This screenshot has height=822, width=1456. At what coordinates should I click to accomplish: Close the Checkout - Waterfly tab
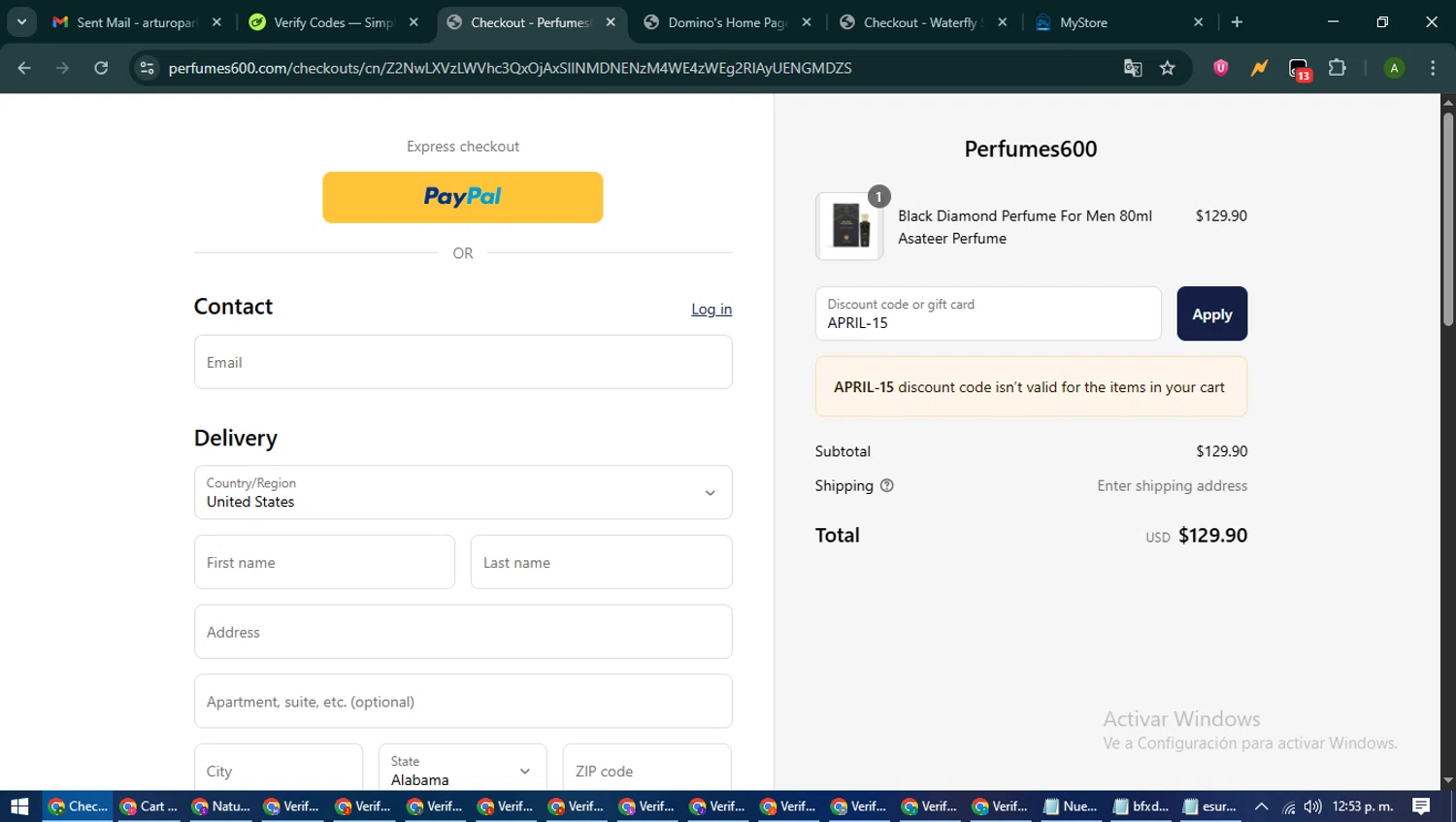pyautogui.click(x=1003, y=22)
